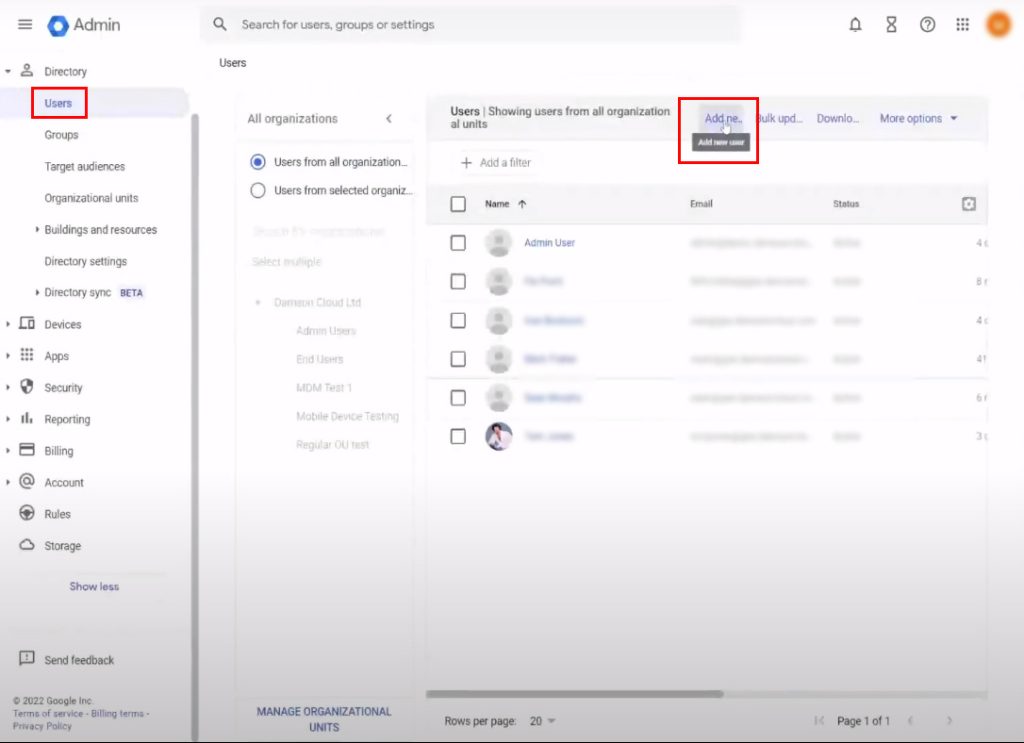Open the main hamburger menu
The height and width of the screenshot is (743, 1024).
(x=25, y=25)
